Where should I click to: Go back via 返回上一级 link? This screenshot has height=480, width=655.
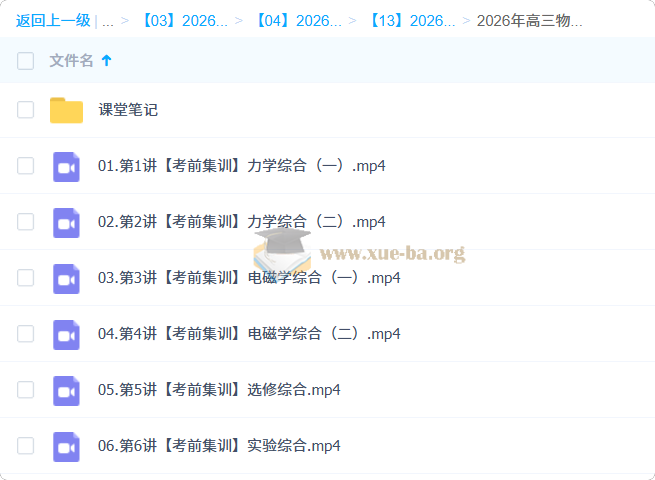[x=53, y=20]
